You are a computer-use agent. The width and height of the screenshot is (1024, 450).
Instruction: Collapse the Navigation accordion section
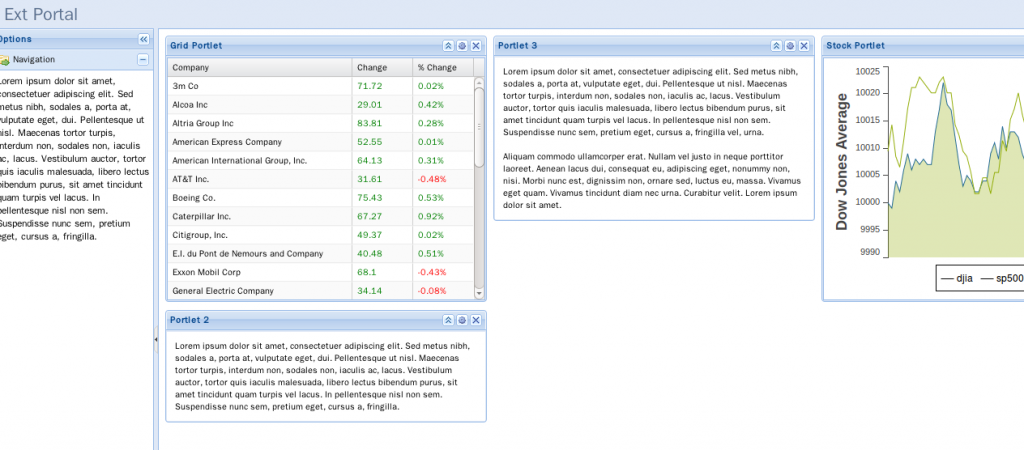pos(143,60)
